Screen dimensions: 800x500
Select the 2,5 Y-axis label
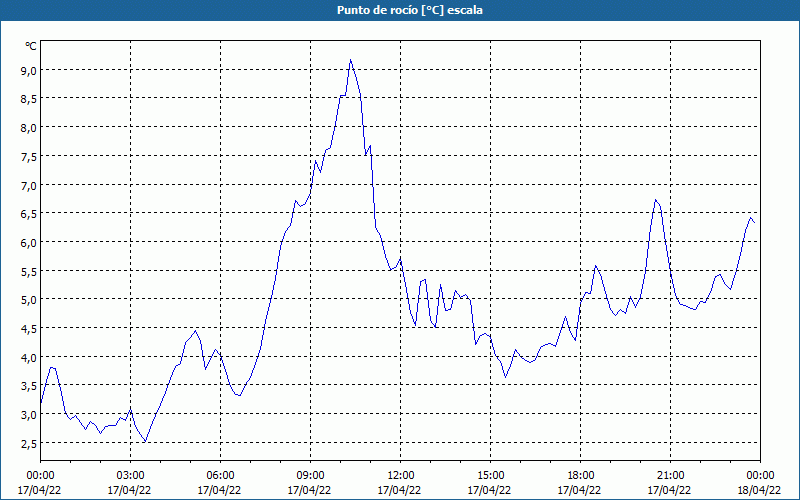pyautogui.click(x=29, y=444)
